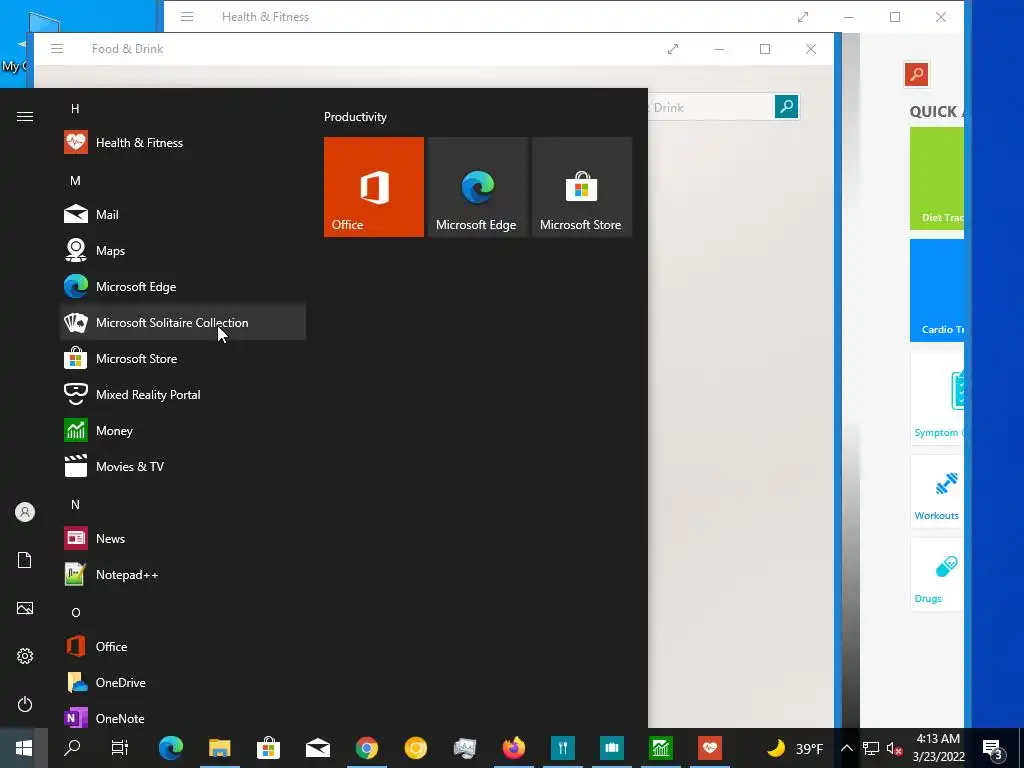Screen dimensions: 1024x768
Task: Toggle Food & Drink full-screen arrow
Action: tap(673, 49)
